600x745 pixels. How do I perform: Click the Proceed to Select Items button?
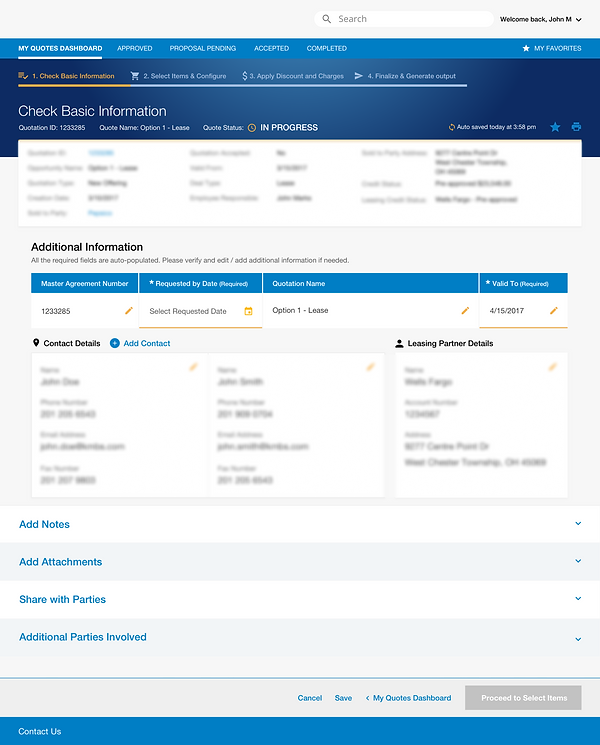[x=524, y=698]
